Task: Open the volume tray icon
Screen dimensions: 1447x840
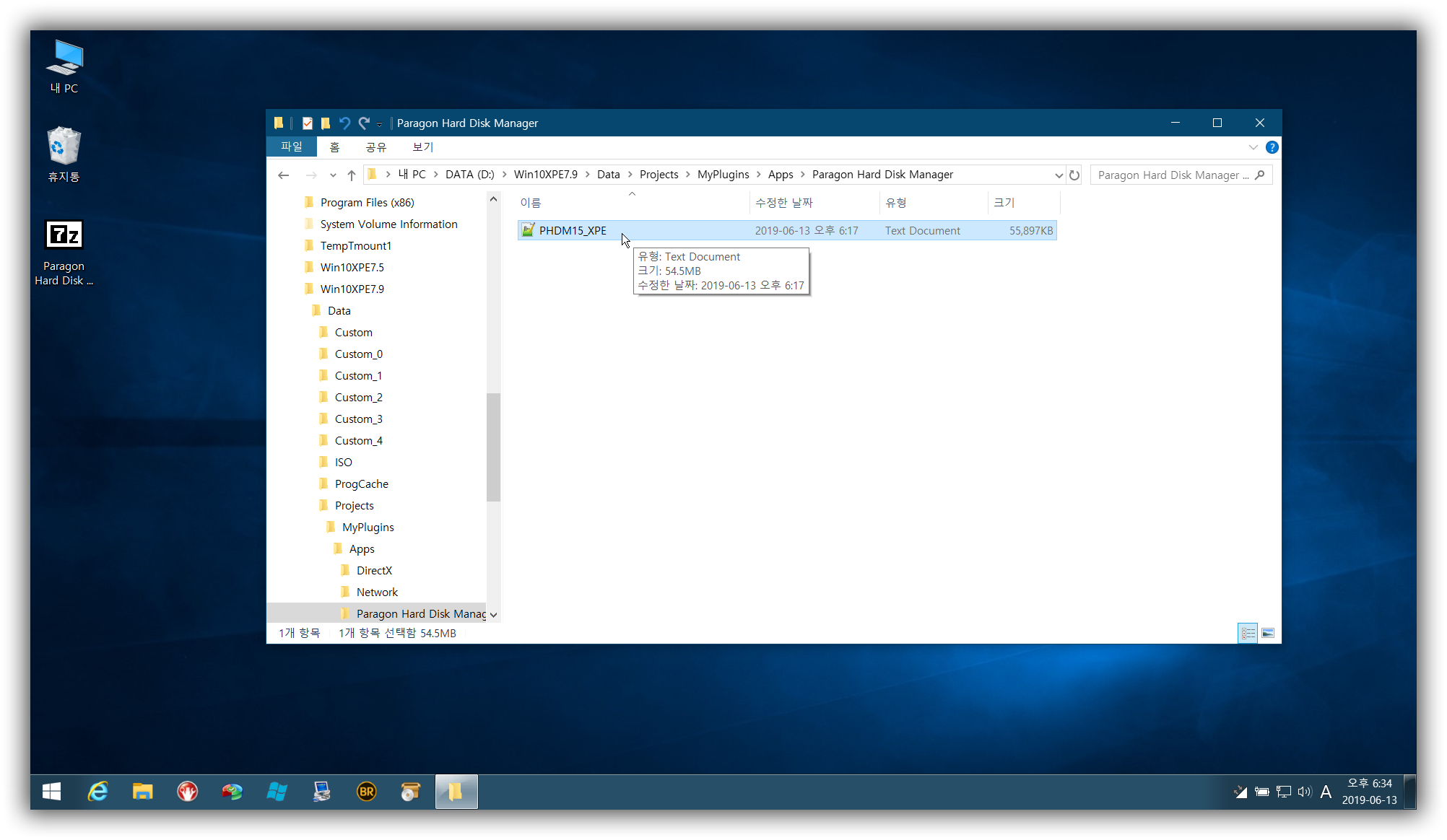Action: coord(1304,792)
